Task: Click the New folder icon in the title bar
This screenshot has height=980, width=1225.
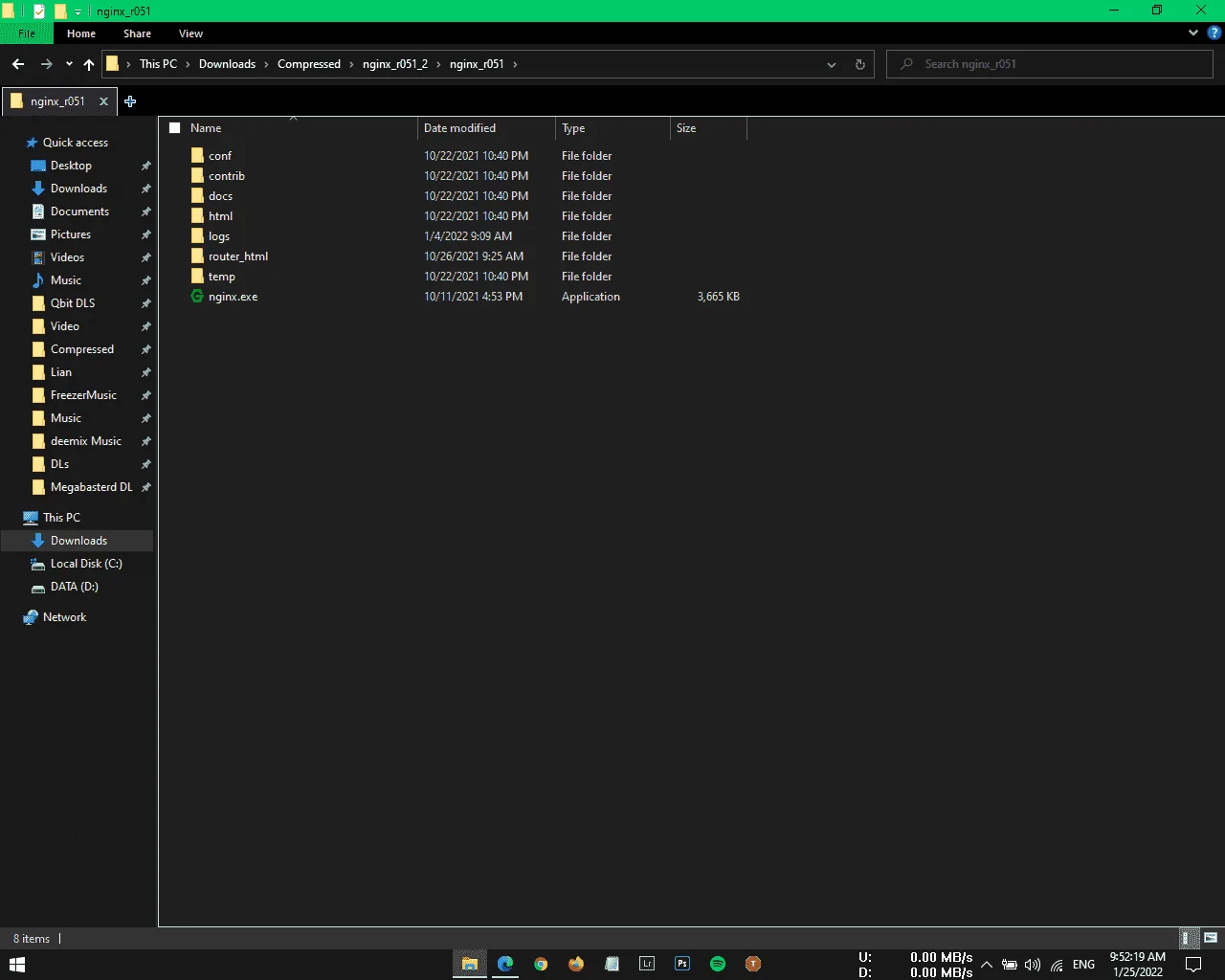Action: point(59,11)
